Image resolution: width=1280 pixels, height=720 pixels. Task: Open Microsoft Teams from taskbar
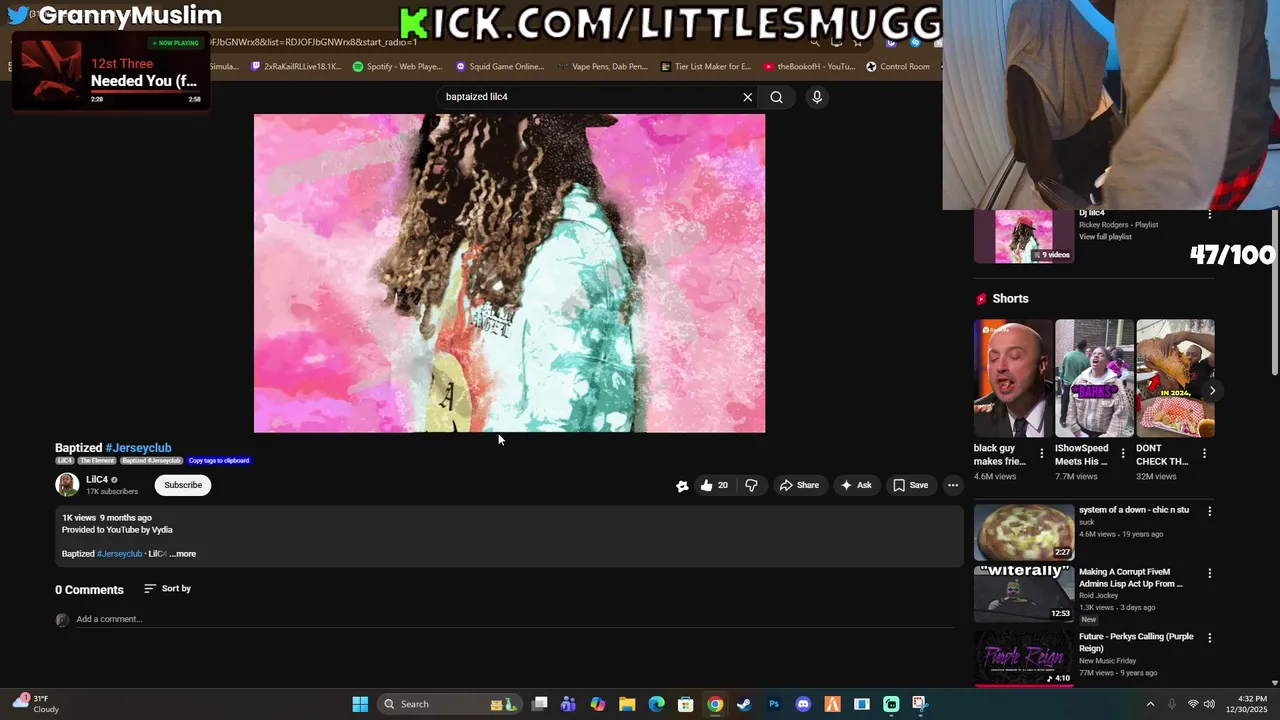(569, 704)
